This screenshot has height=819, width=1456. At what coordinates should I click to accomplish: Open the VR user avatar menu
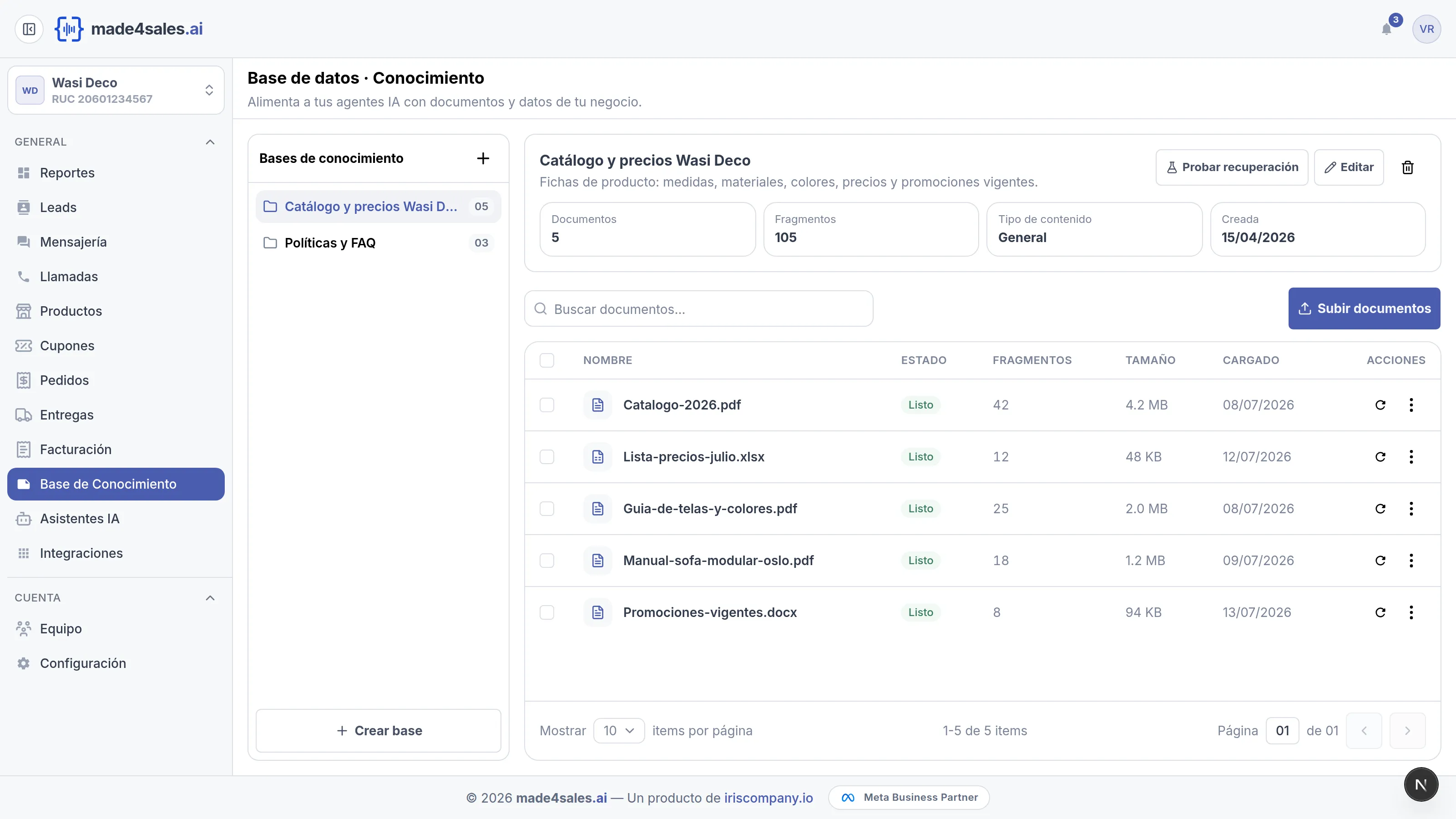[1426, 29]
